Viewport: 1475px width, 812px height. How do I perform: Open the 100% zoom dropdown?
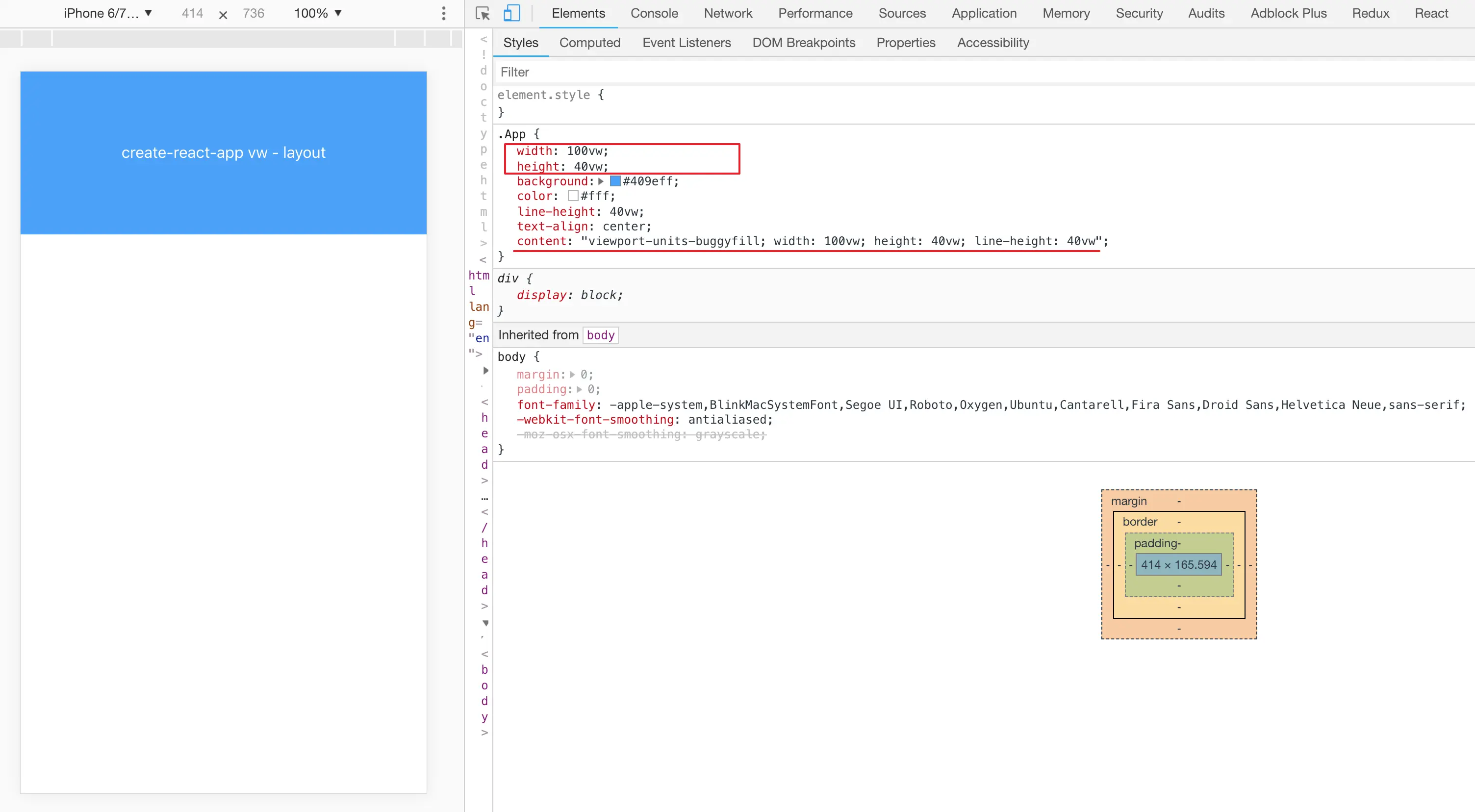coord(318,13)
